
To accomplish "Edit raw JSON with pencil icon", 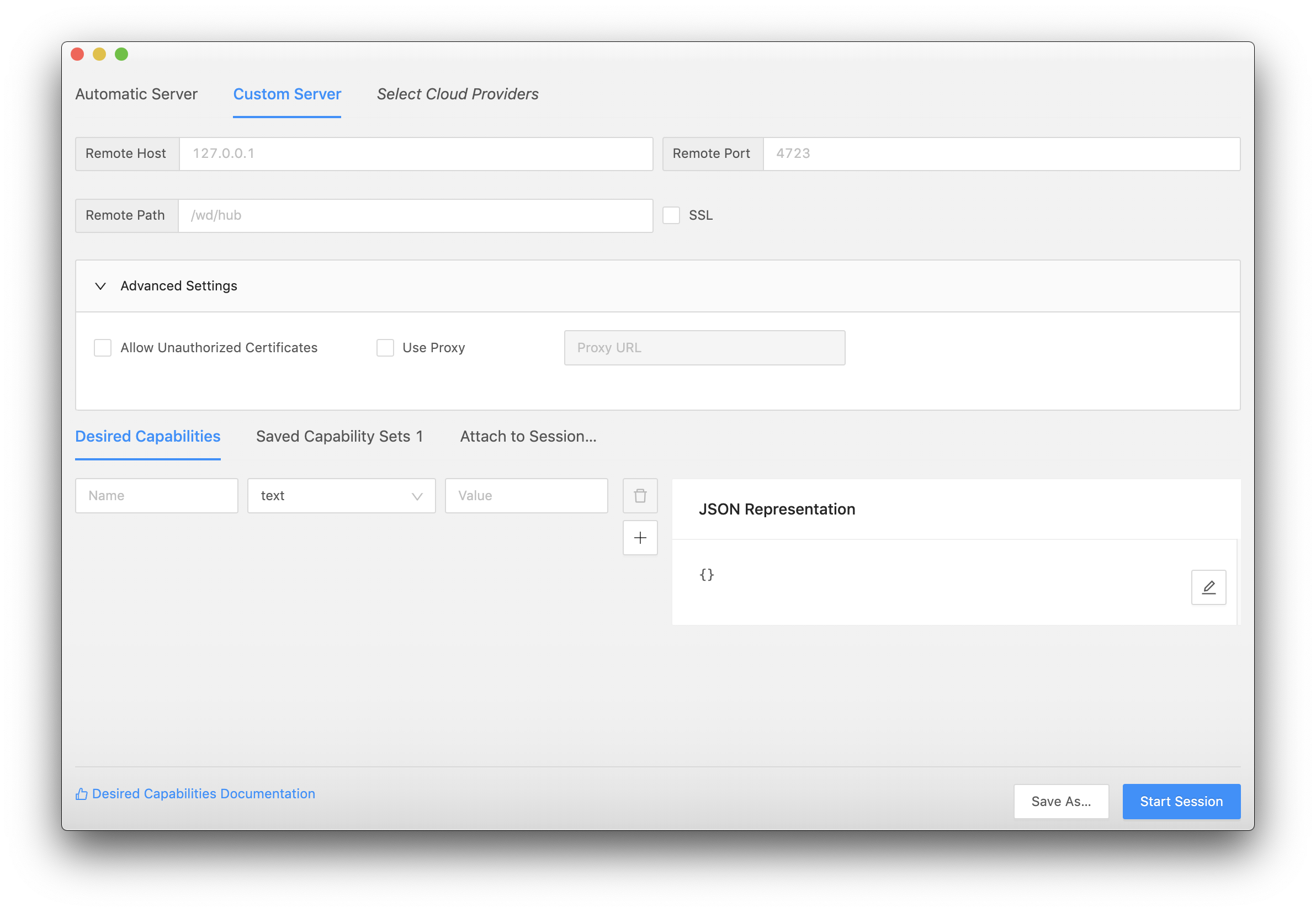I will click(1208, 587).
